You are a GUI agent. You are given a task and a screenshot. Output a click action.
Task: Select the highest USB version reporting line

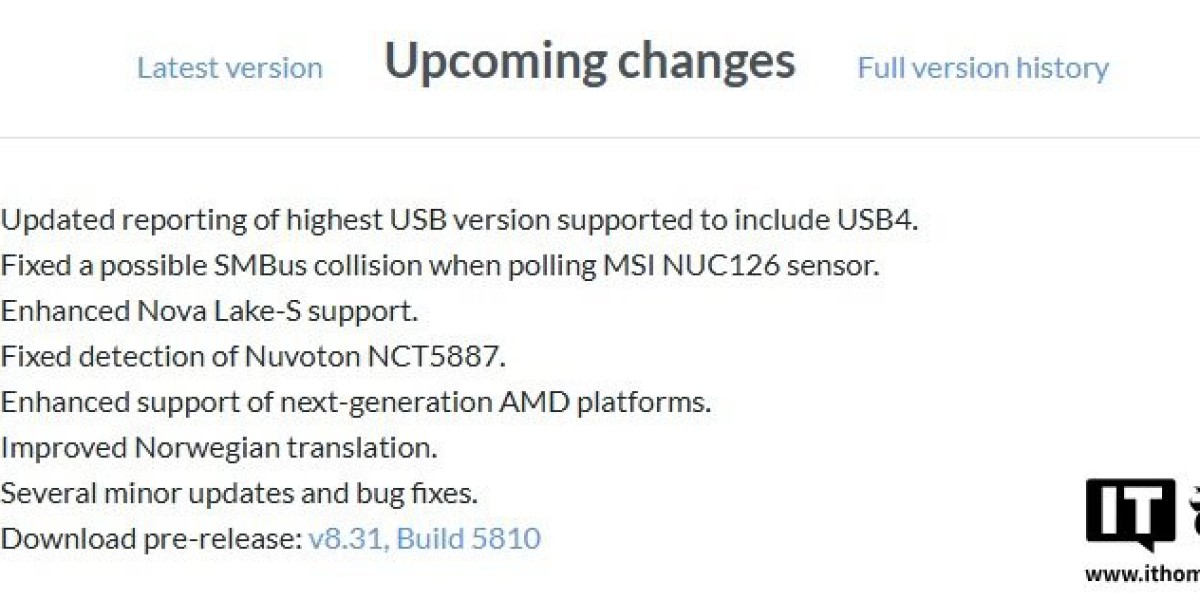point(459,220)
